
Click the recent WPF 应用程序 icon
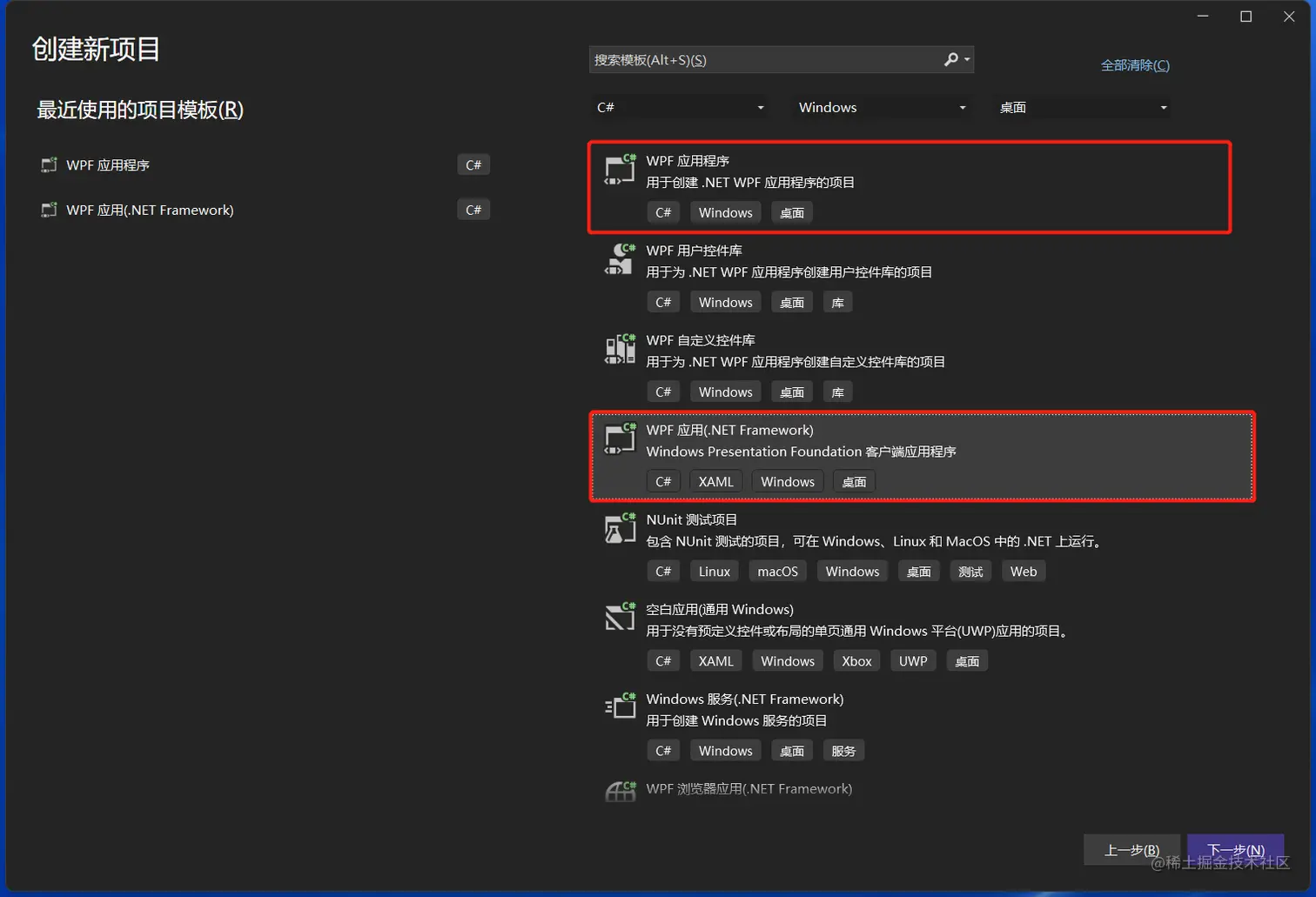[x=48, y=164]
